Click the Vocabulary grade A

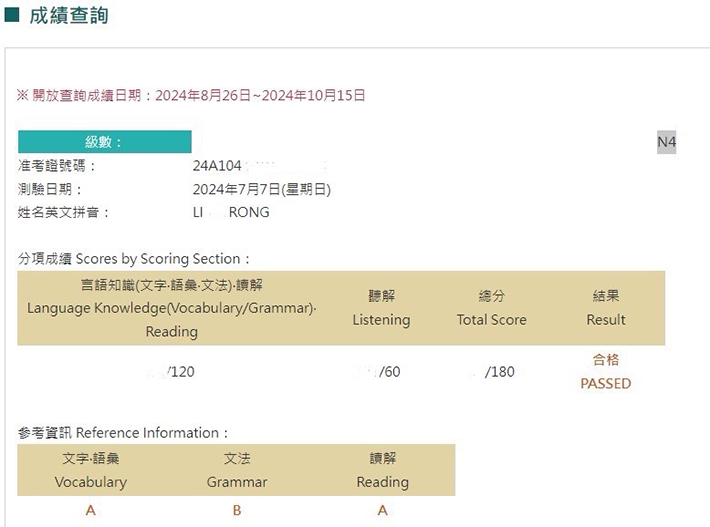click(91, 510)
